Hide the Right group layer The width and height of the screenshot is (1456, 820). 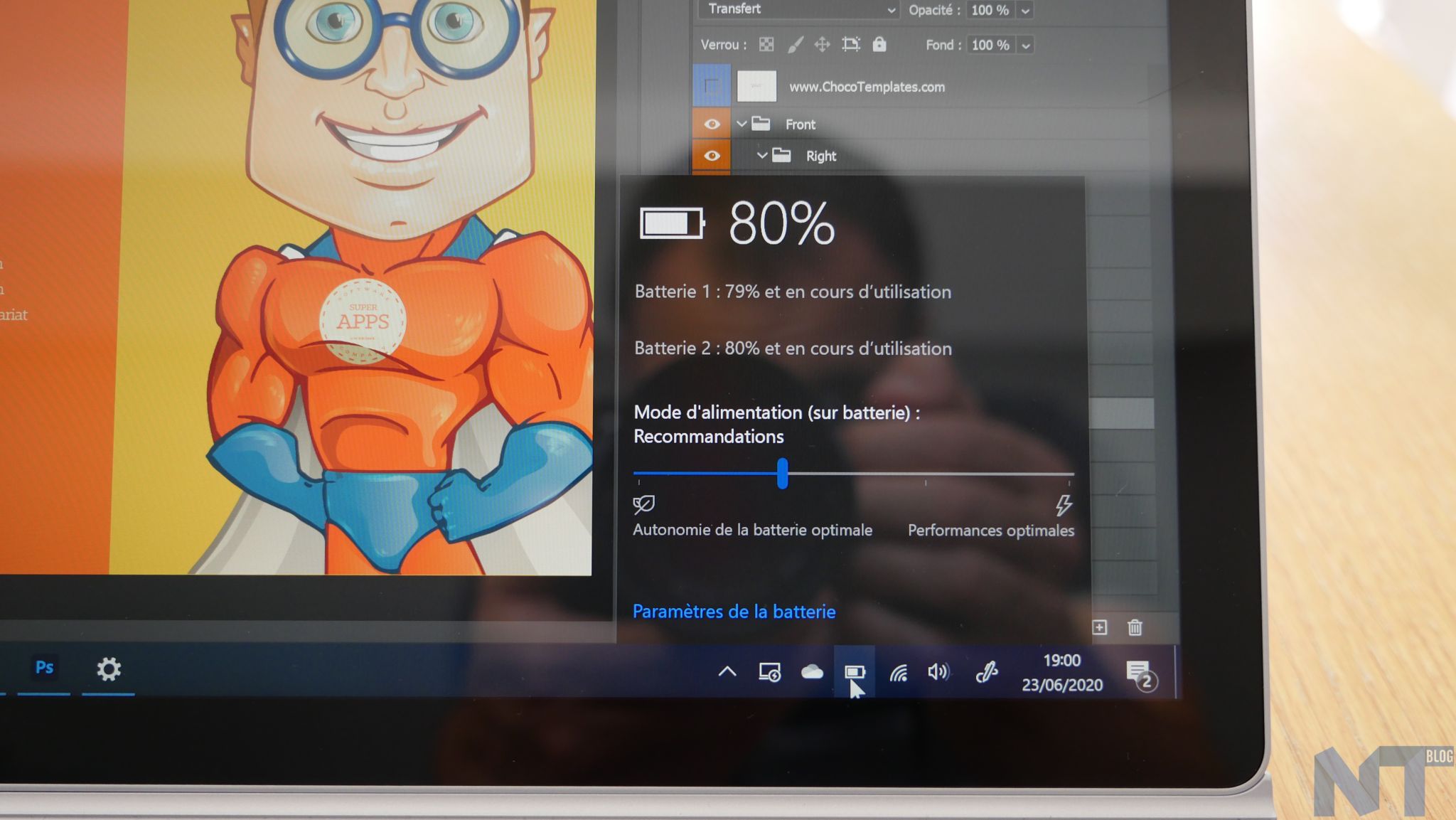[712, 156]
